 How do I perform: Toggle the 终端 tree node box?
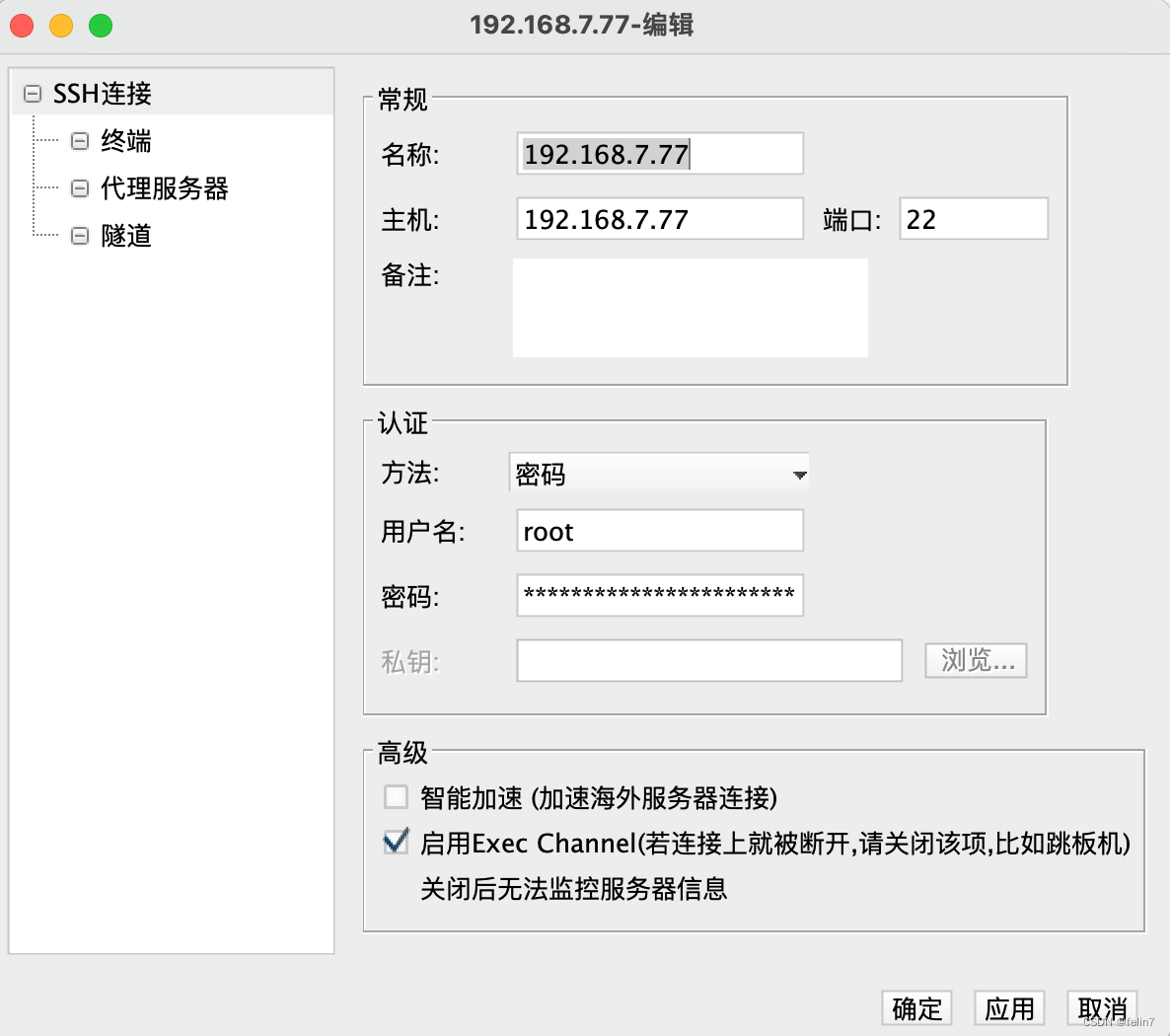click(x=80, y=141)
